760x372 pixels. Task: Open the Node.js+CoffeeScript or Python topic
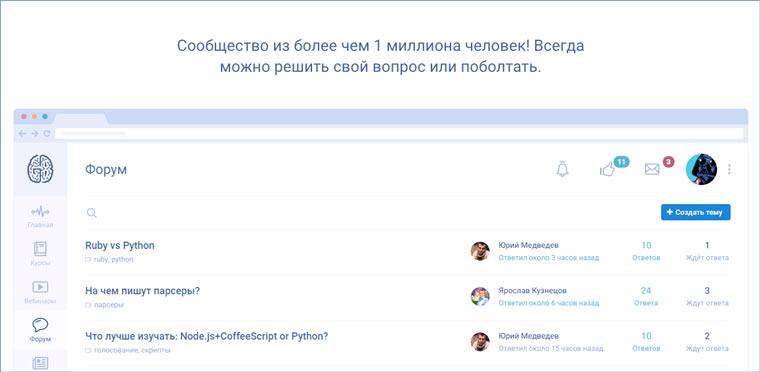click(206, 336)
